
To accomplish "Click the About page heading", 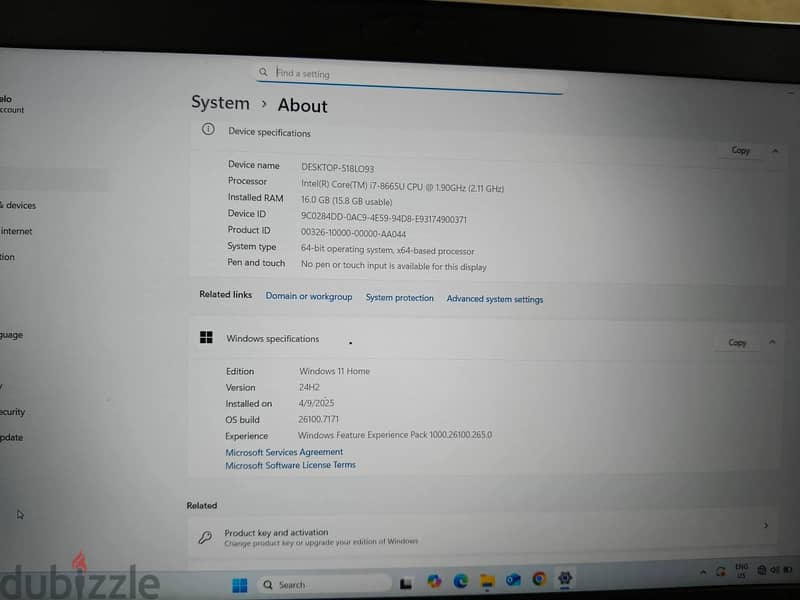I will 303,106.
